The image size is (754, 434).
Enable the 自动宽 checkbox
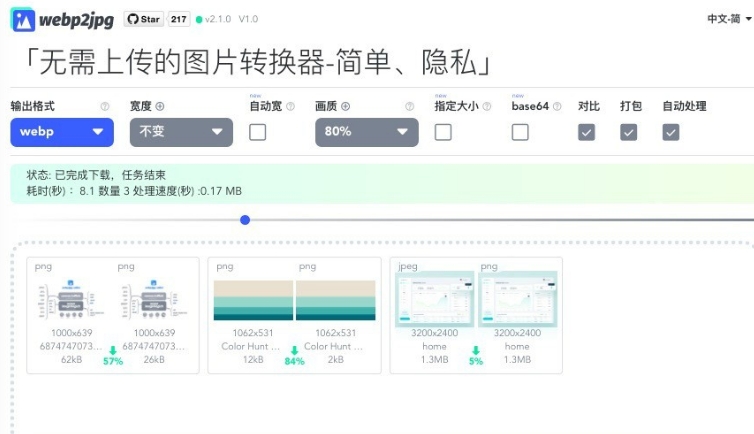pyautogui.click(x=258, y=132)
